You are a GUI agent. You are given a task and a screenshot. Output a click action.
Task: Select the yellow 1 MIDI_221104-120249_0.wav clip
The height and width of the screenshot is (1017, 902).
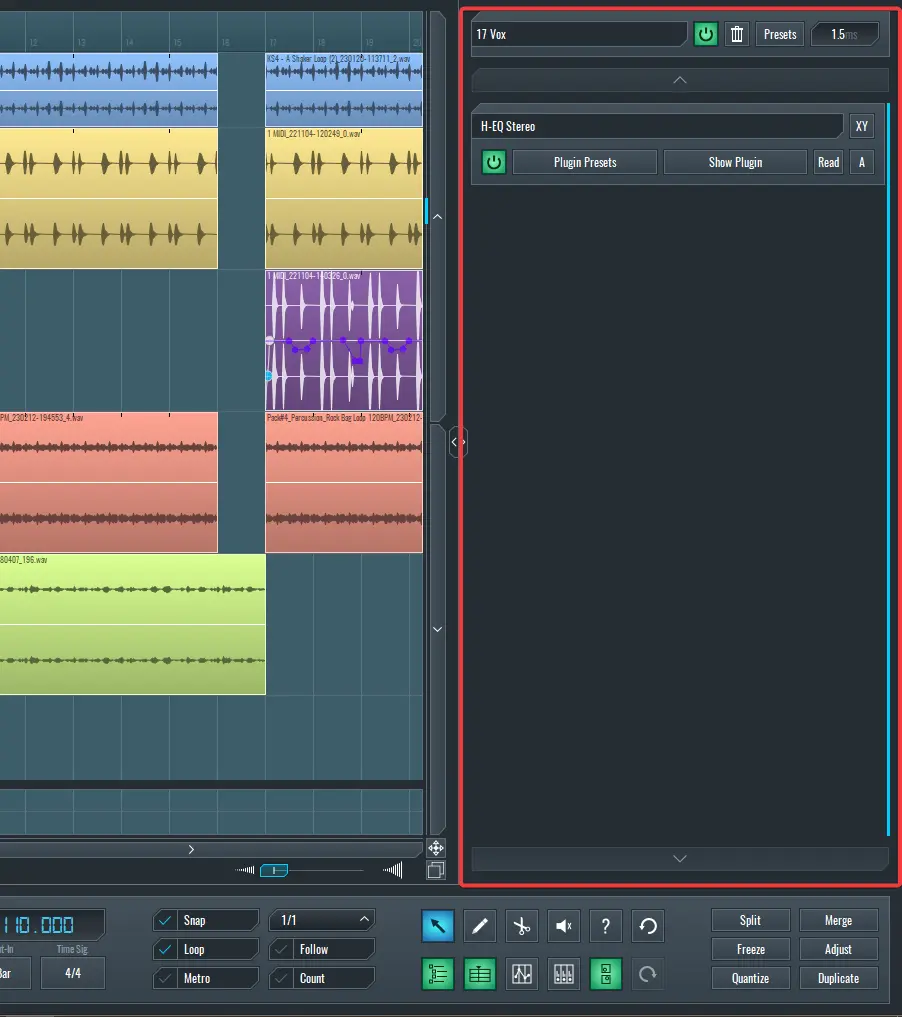coord(344,198)
